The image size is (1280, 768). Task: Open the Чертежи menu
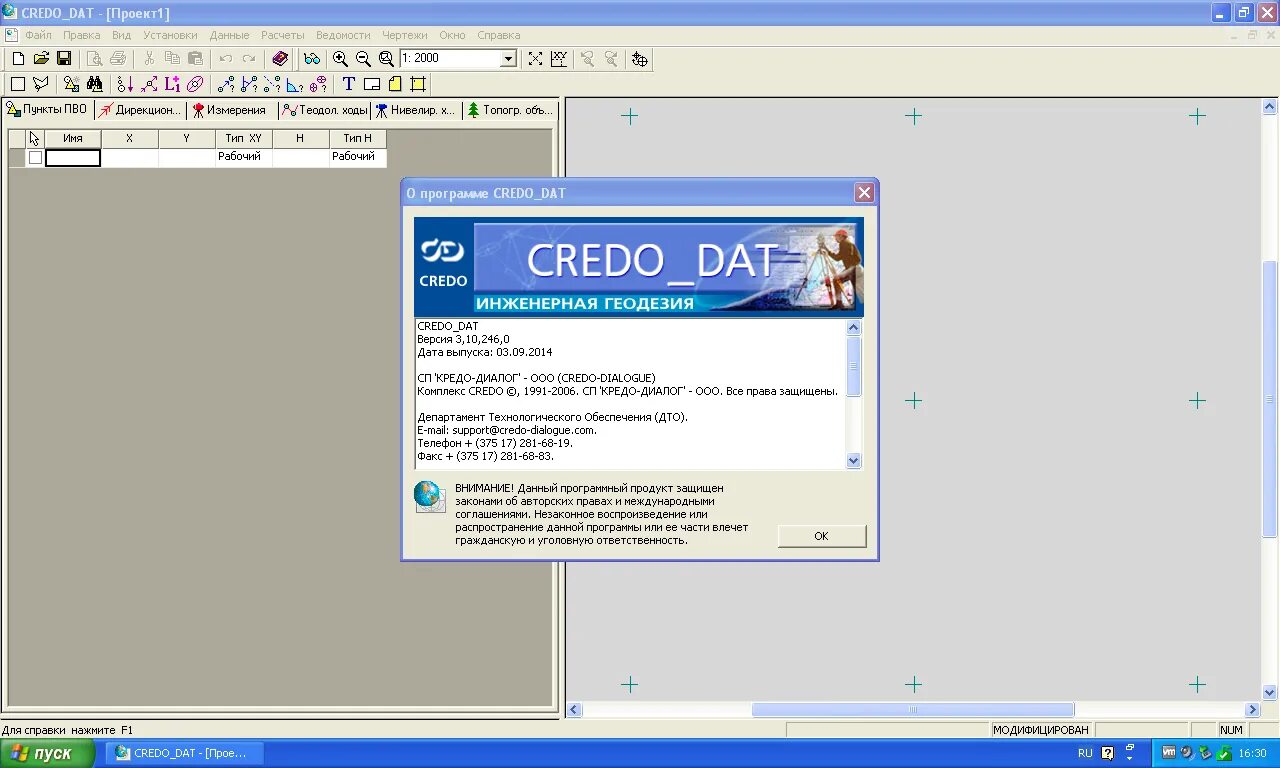pyautogui.click(x=405, y=35)
